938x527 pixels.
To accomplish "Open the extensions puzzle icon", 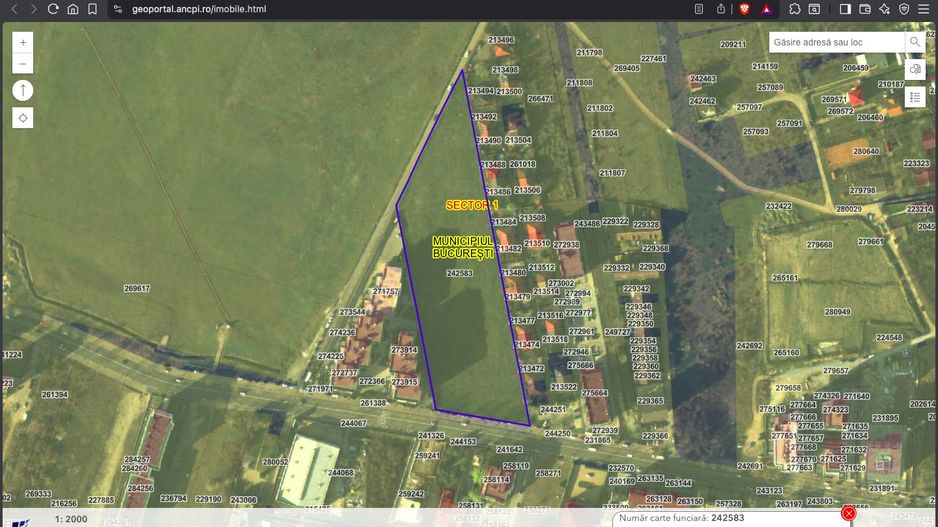I will (x=794, y=9).
